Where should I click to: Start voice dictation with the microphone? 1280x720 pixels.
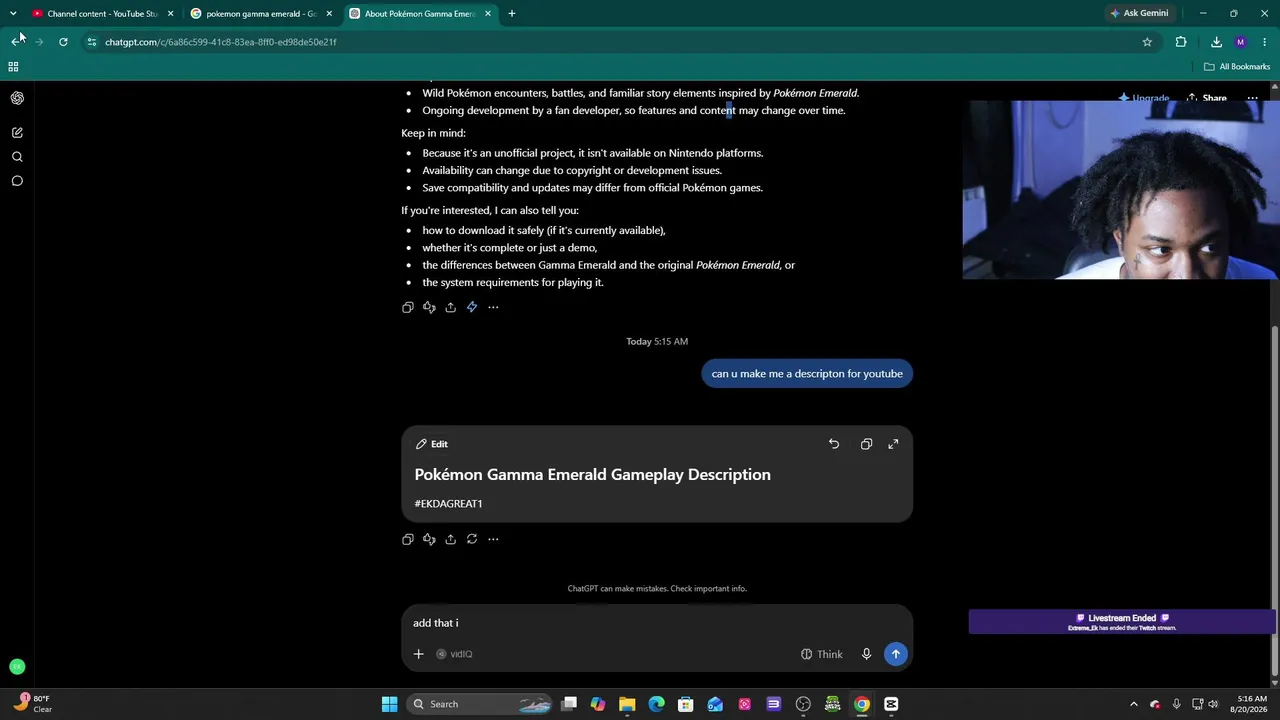pyautogui.click(x=866, y=654)
